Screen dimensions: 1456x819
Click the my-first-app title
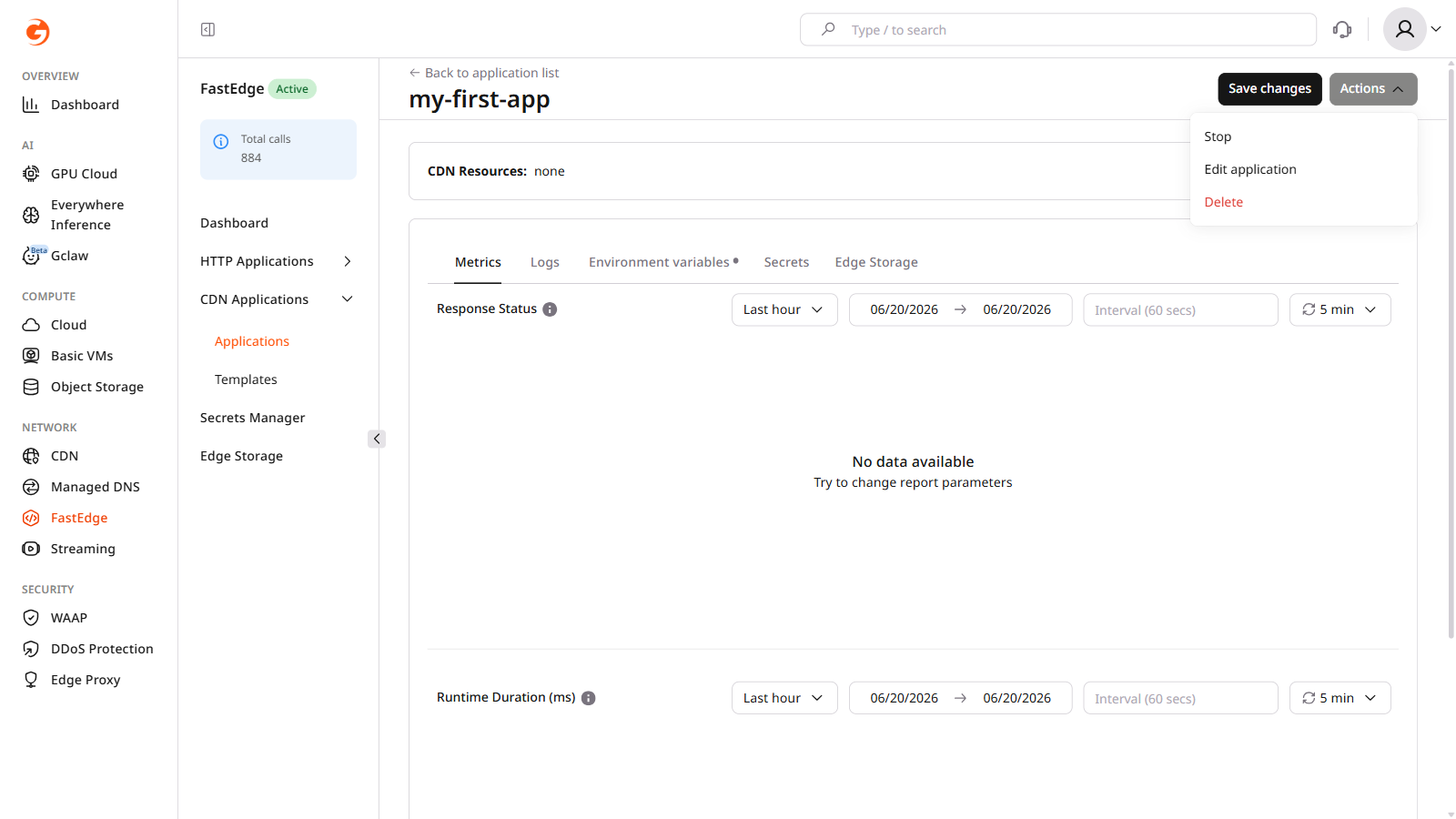click(480, 99)
